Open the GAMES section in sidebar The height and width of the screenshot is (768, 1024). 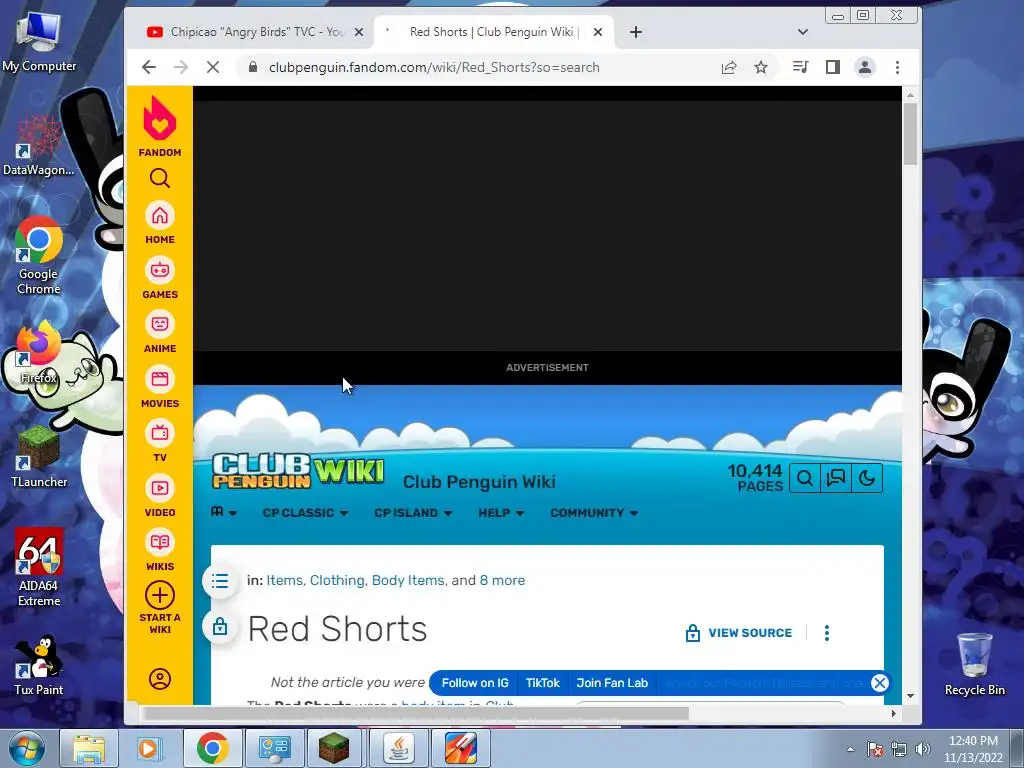pyautogui.click(x=160, y=279)
